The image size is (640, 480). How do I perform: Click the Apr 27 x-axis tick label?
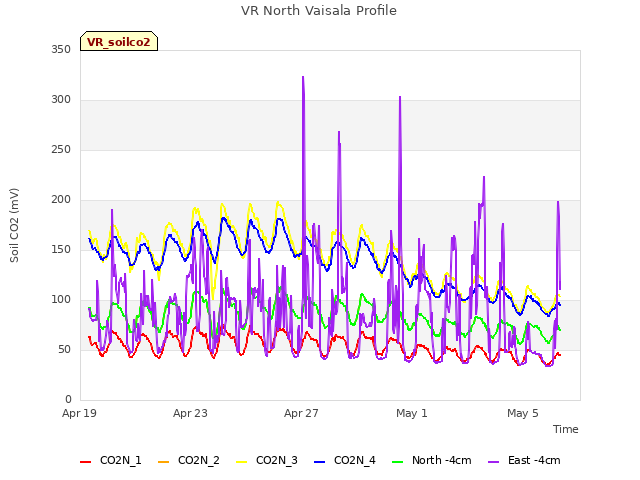[x=301, y=413]
